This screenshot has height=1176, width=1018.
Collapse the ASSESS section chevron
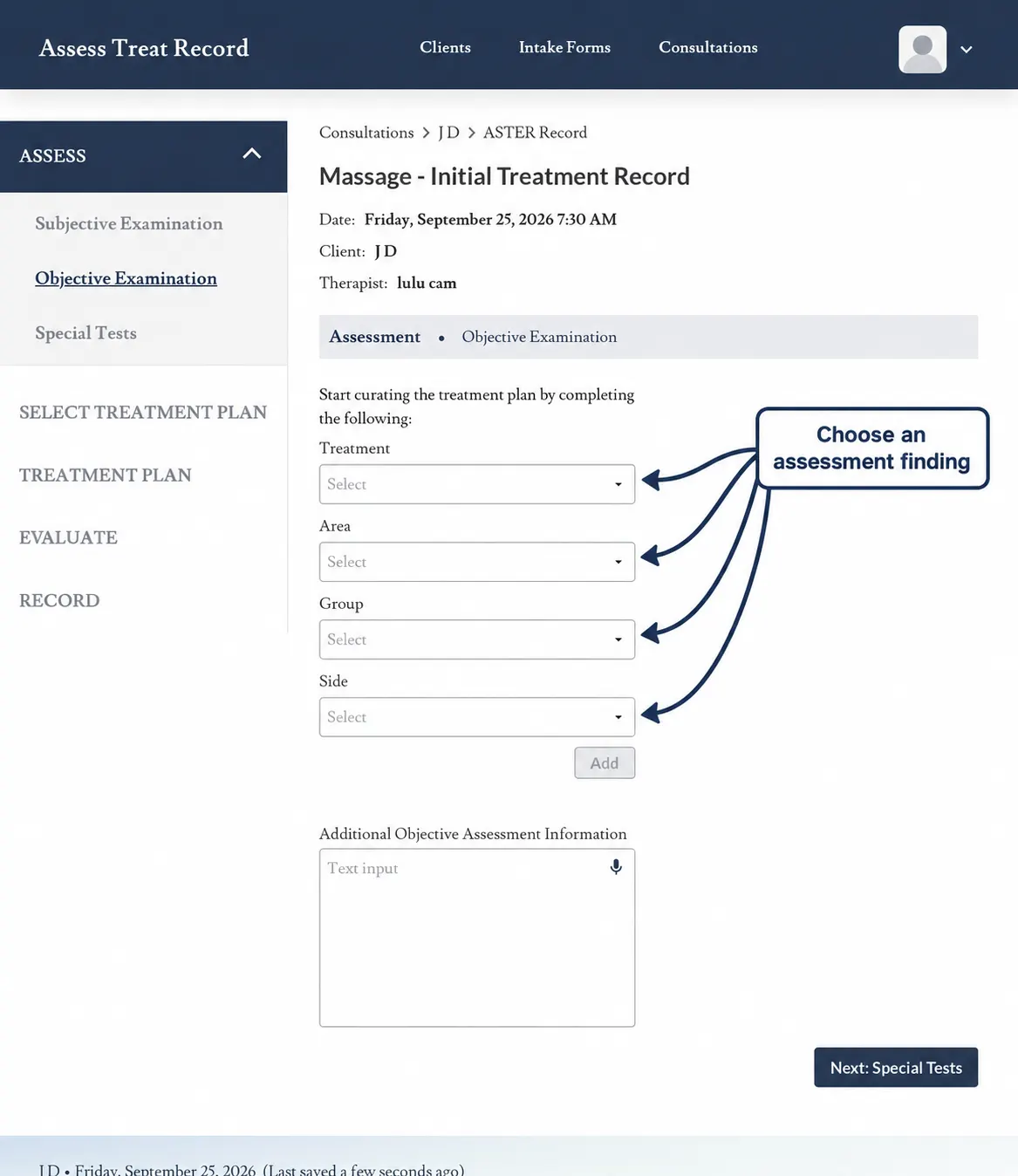[x=252, y=154]
